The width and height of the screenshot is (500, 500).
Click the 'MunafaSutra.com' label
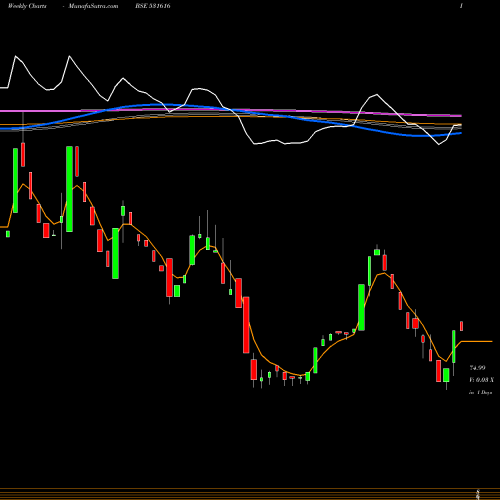93,6
